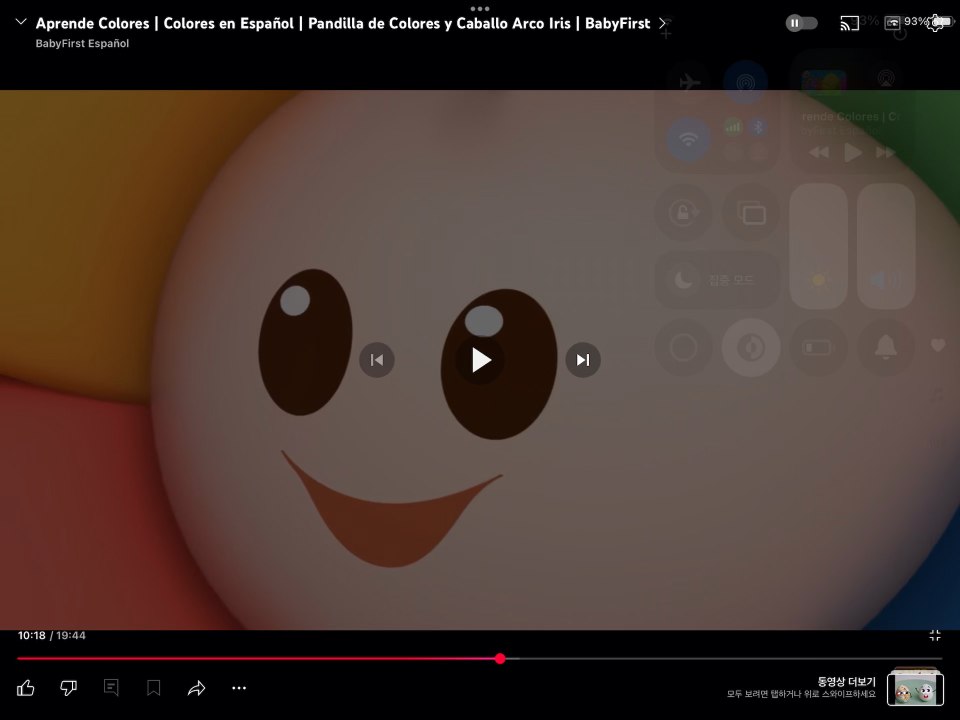Open the Aprende Colores video title
This screenshot has width=960, height=720.
[x=343, y=23]
